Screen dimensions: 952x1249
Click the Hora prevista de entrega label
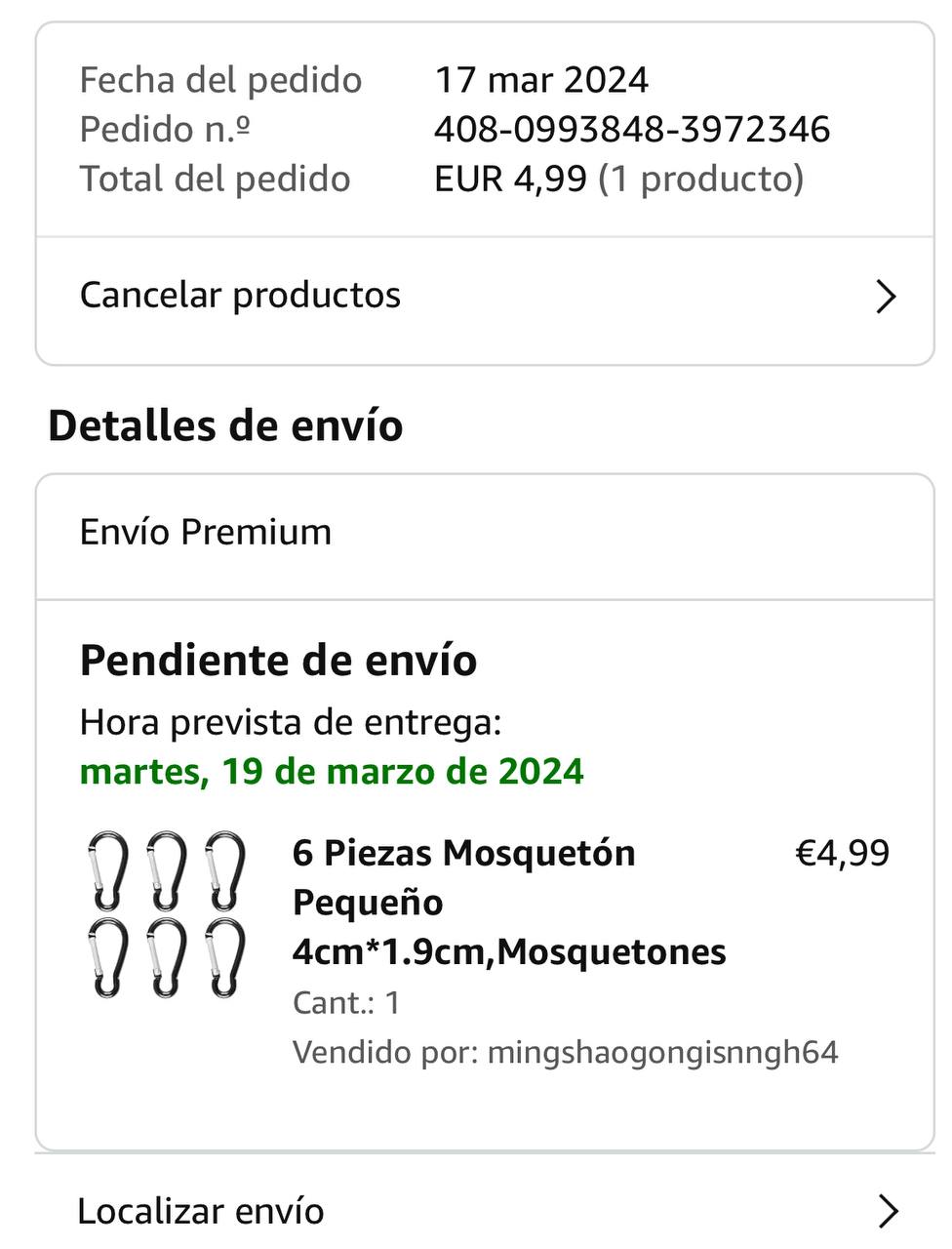(x=291, y=722)
